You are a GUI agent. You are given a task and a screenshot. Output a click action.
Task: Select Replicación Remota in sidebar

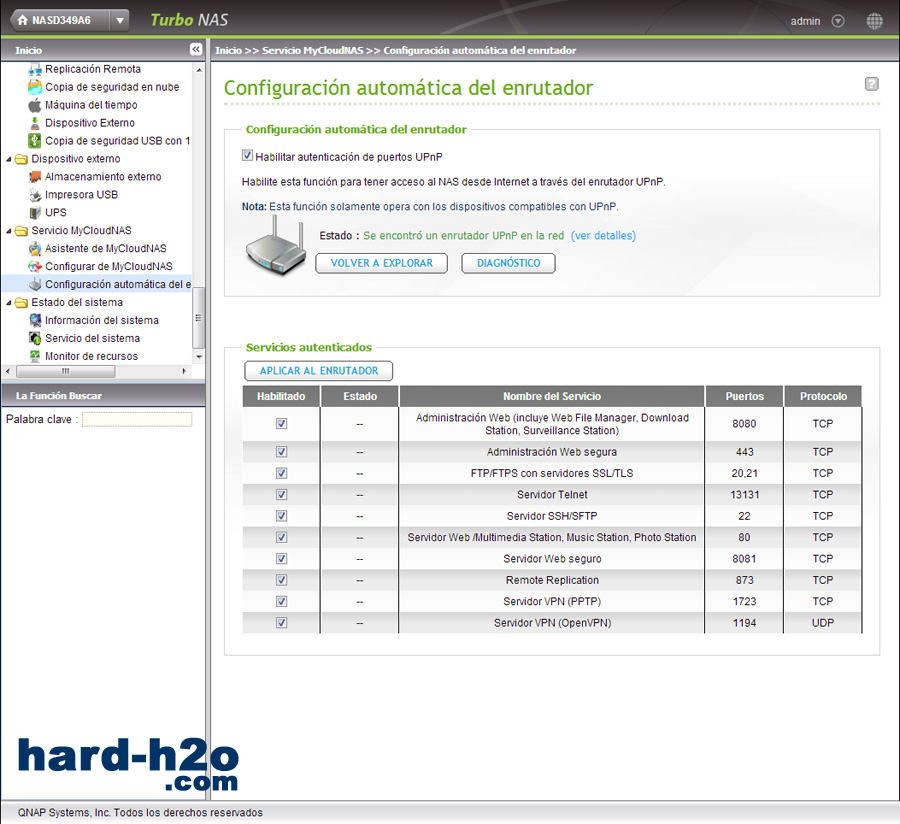click(x=93, y=69)
